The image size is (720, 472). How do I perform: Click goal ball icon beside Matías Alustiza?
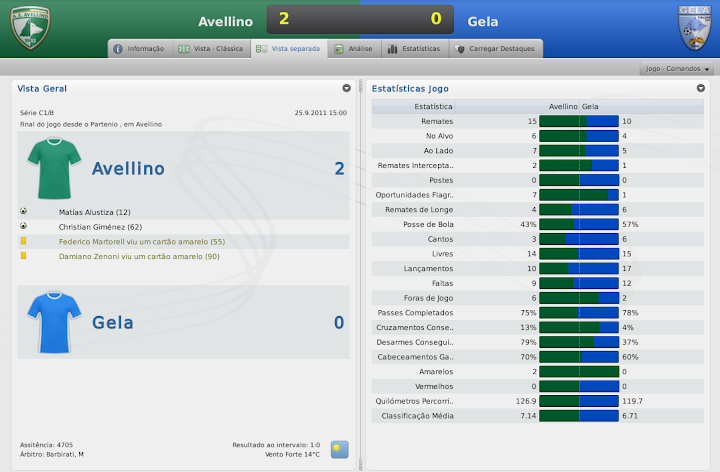pyautogui.click(x=23, y=212)
